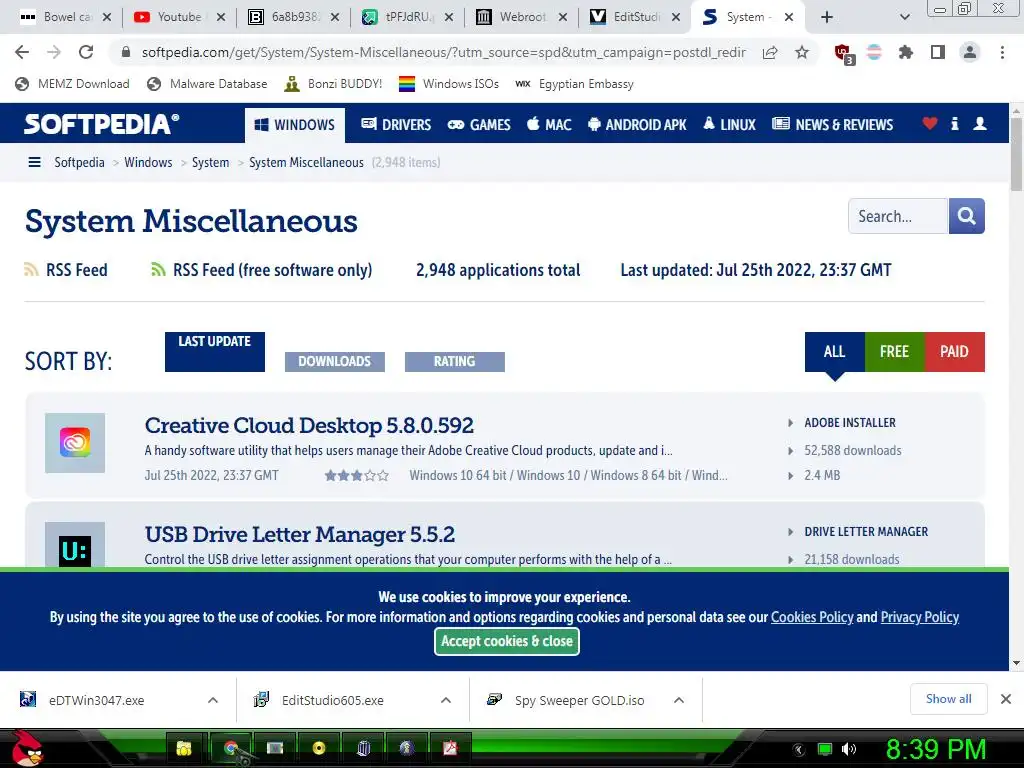The height and width of the screenshot is (768, 1024).
Task: Click the orange RSS Feed icon
Action: click(x=31, y=269)
